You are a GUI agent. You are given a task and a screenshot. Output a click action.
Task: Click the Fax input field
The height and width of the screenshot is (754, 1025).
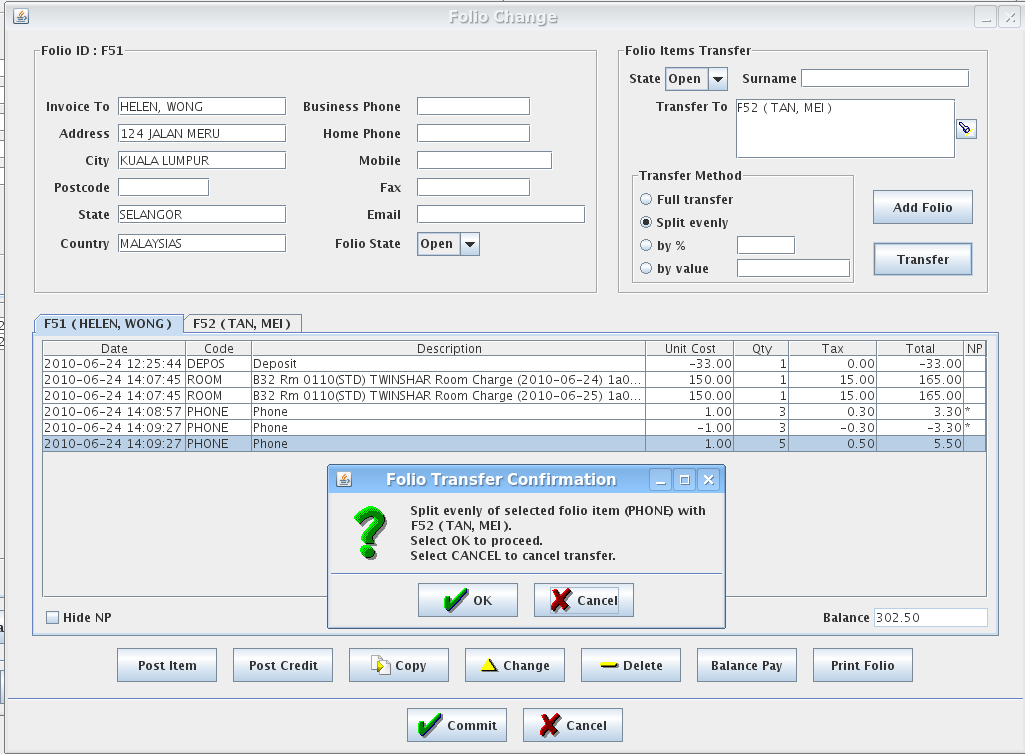coord(473,188)
